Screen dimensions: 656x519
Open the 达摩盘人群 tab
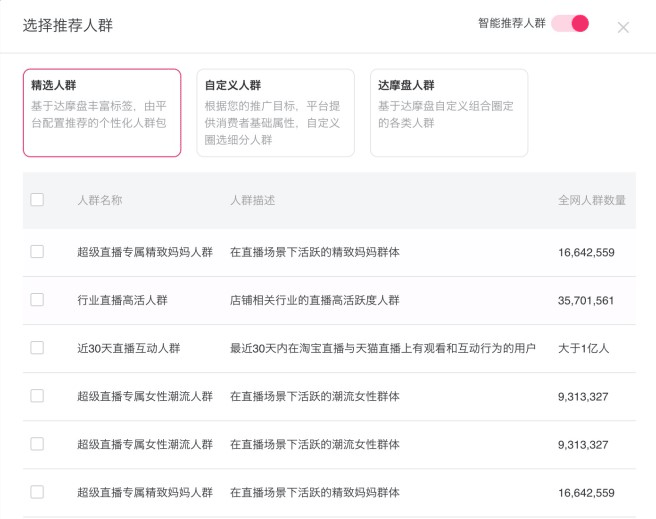(448, 113)
